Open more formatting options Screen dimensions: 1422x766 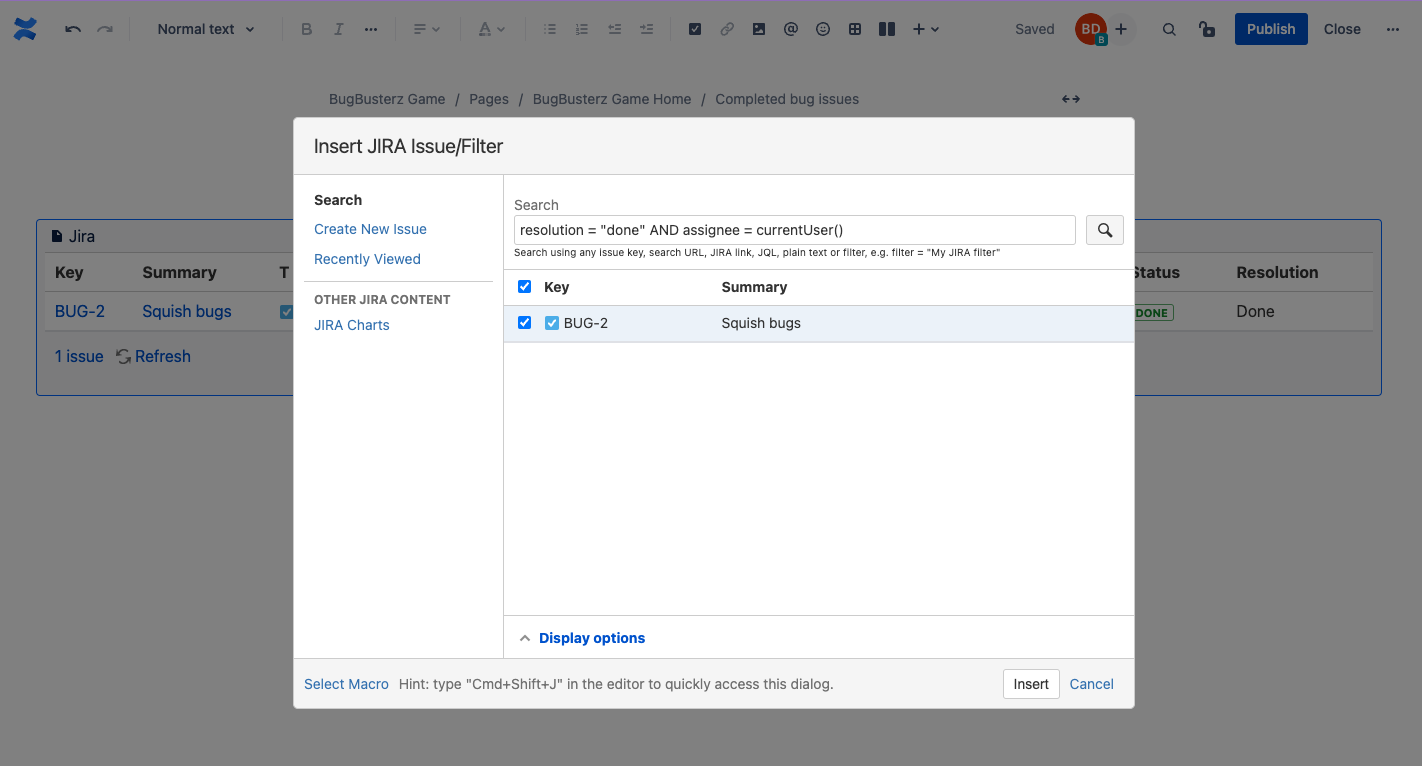(x=371, y=29)
